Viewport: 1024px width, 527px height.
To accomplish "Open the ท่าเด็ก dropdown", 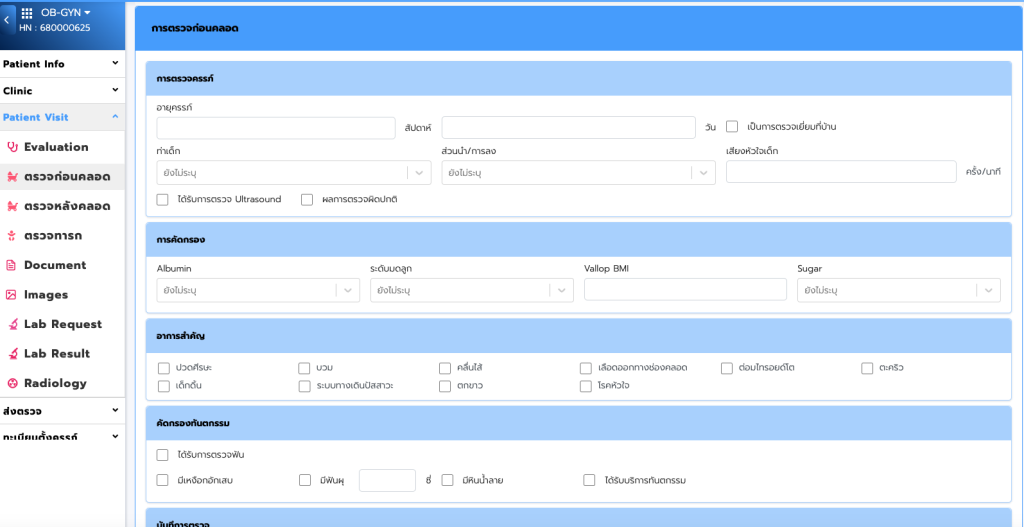I will click(293, 173).
